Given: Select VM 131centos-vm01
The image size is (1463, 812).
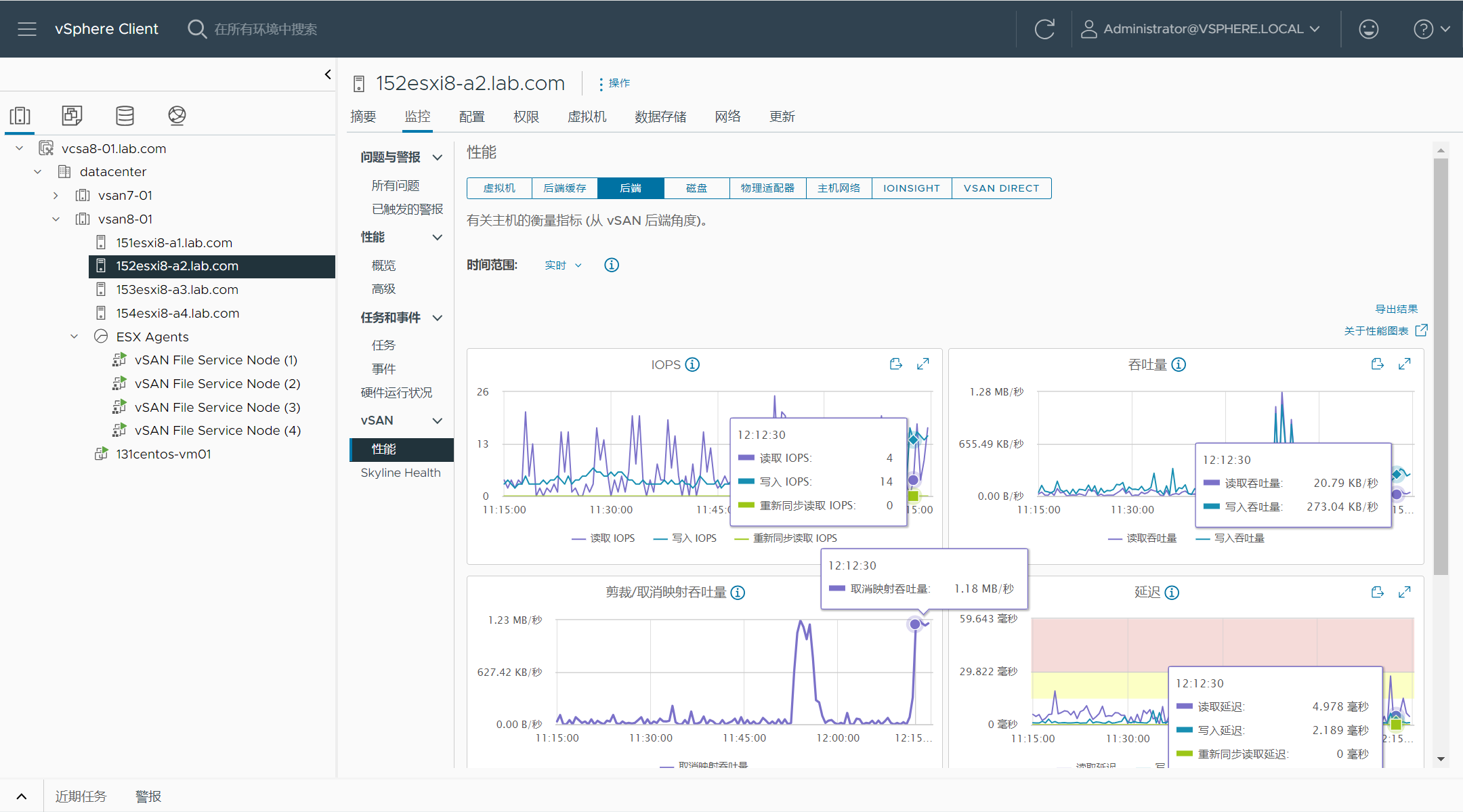Looking at the screenshot, I should pyautogui.click(x=163, y=454).
